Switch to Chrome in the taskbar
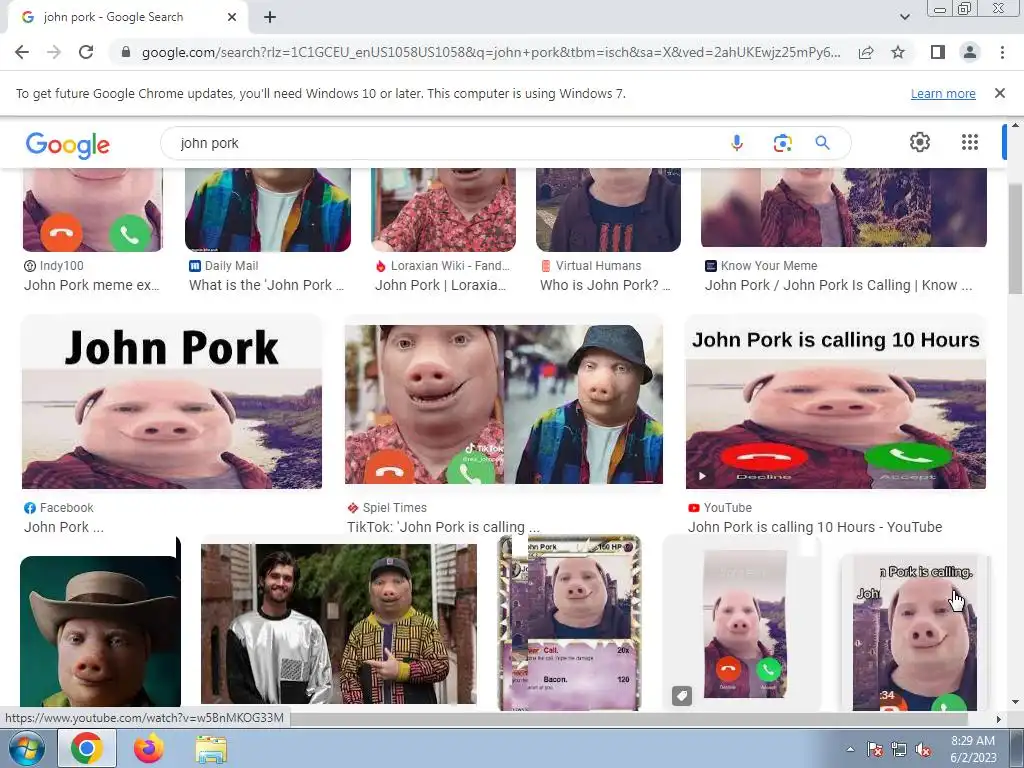Screen dimensions: 1024x768 coord(87,748)
